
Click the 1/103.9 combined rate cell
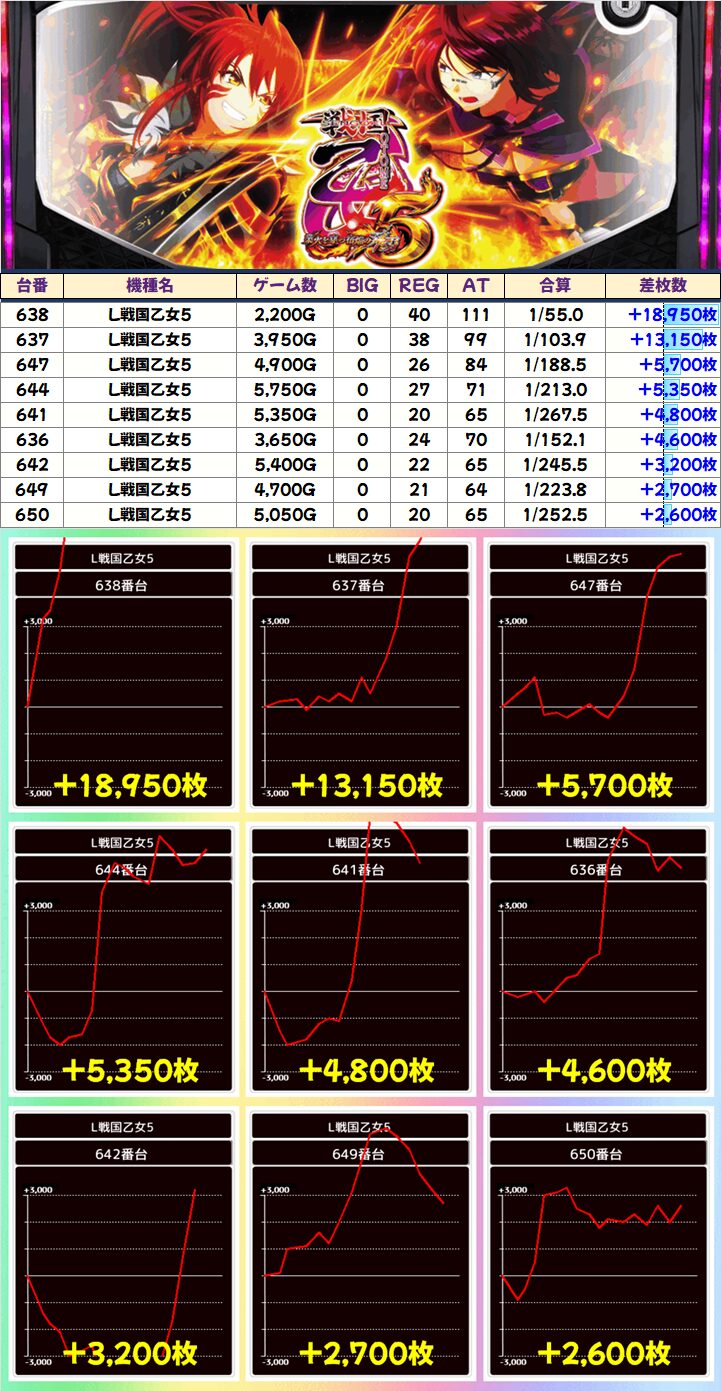click(555, 339)
